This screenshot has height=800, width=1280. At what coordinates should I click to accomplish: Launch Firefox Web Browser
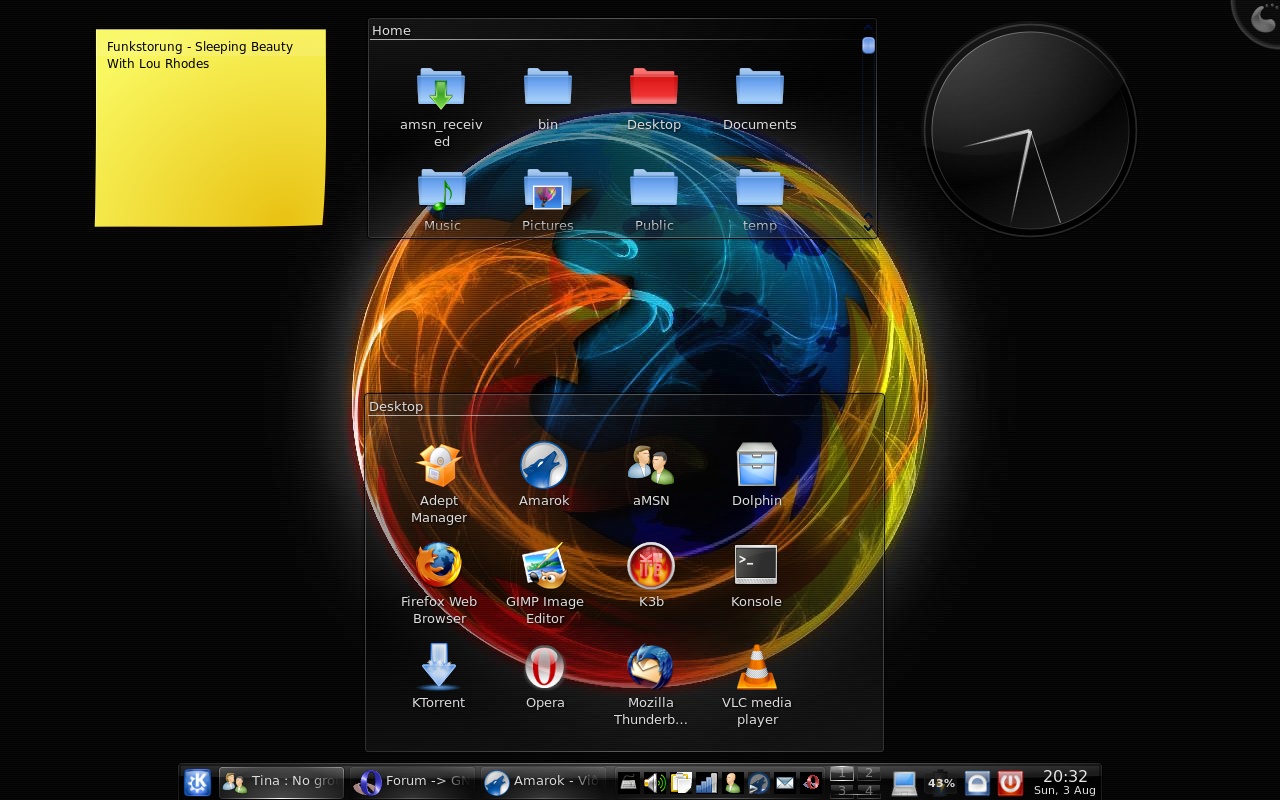pos(439,585)
